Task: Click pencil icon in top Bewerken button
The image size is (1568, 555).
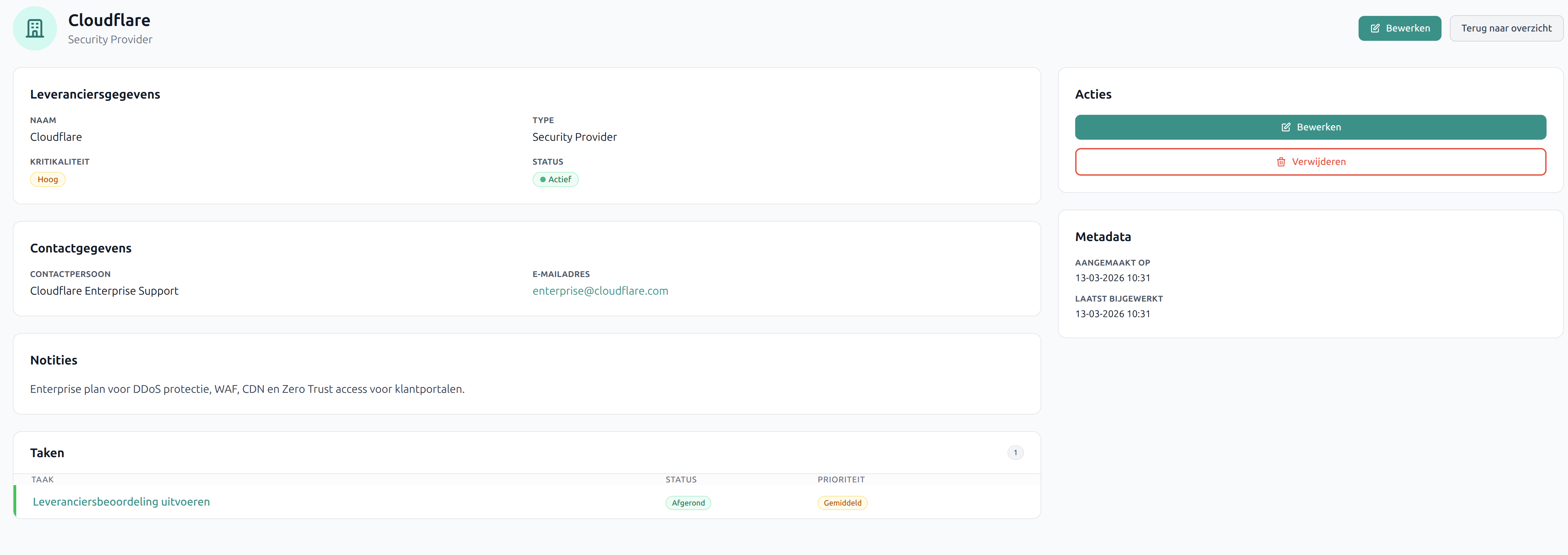Action: 1374,29
